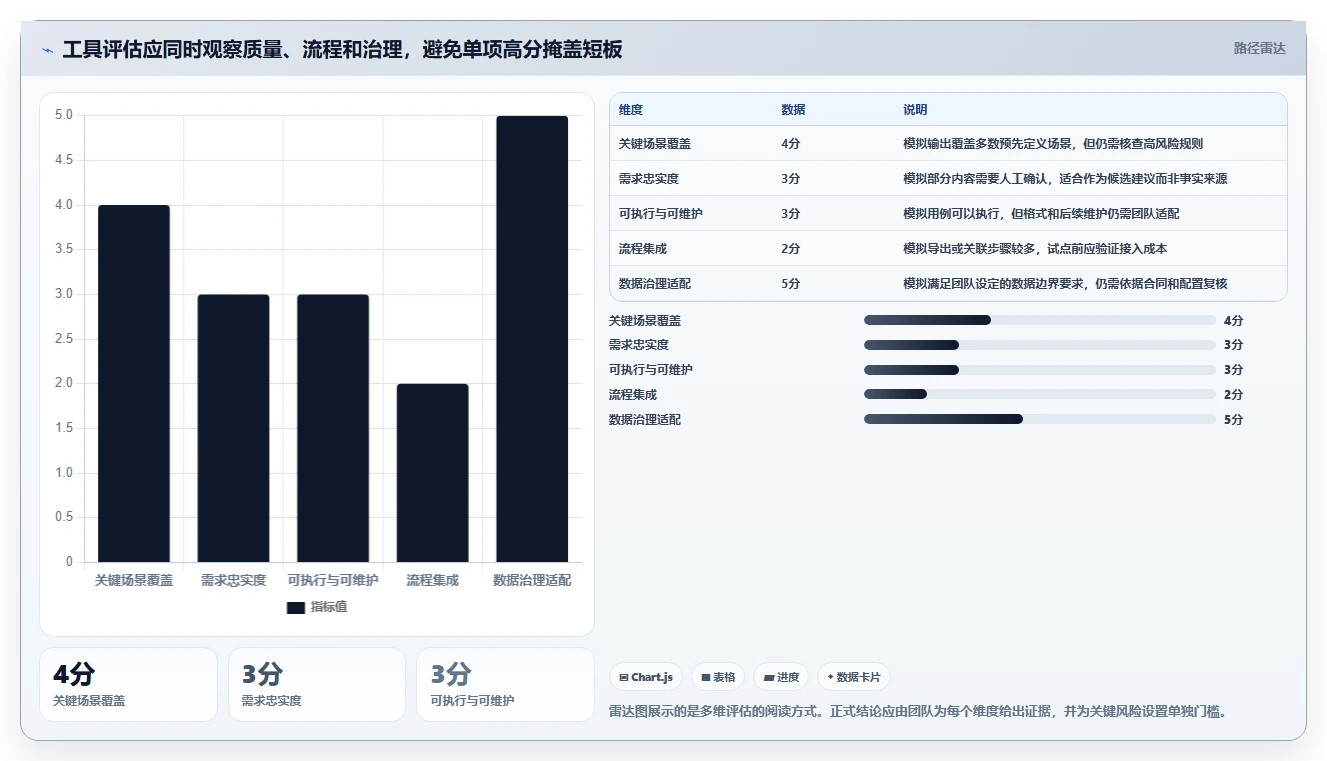This screenshot has width=1327, height=761.
Task: Click the description about 后续维护仍需团队适配
Action: 1041,214
